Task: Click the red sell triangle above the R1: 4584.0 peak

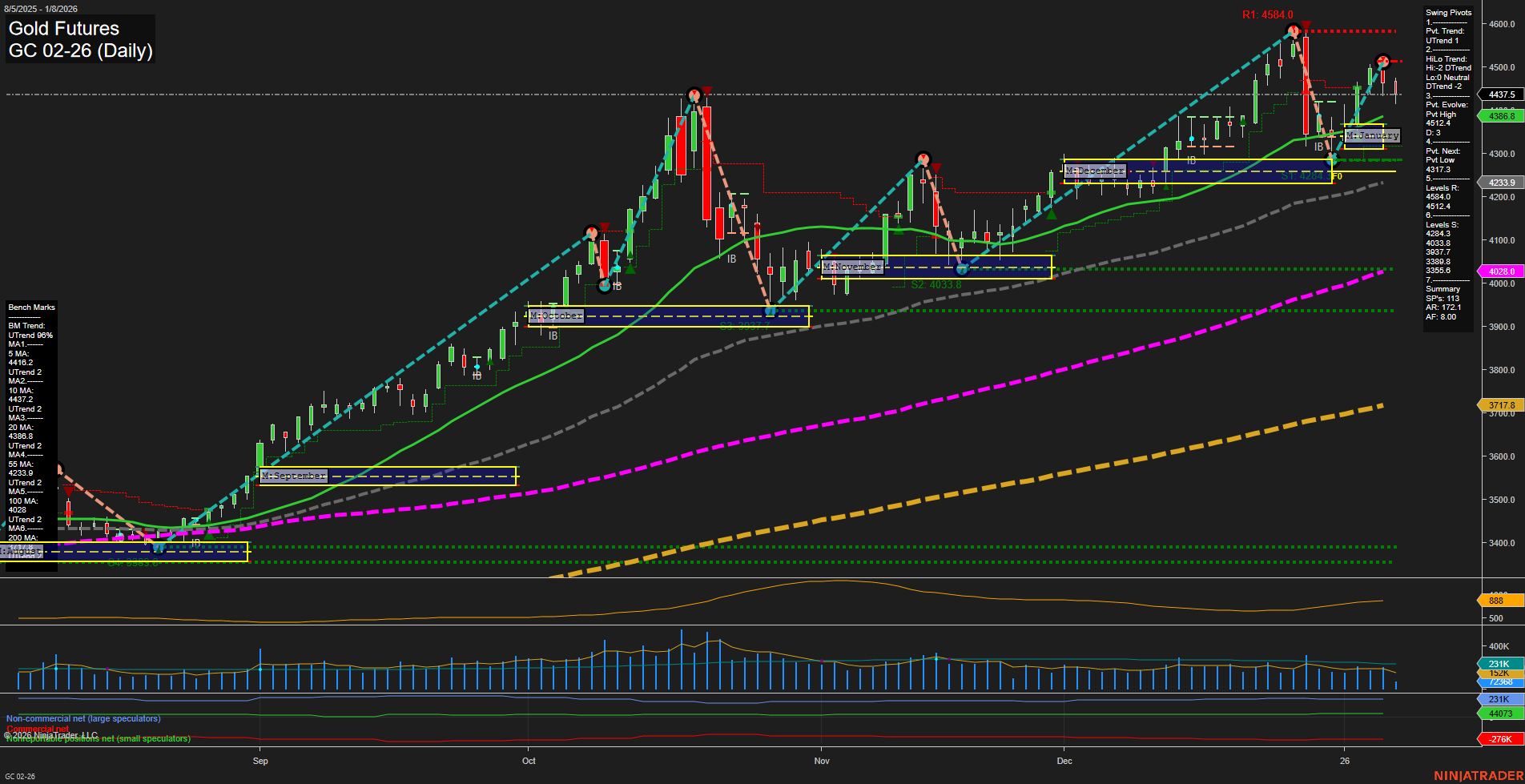Action: 1306,24
